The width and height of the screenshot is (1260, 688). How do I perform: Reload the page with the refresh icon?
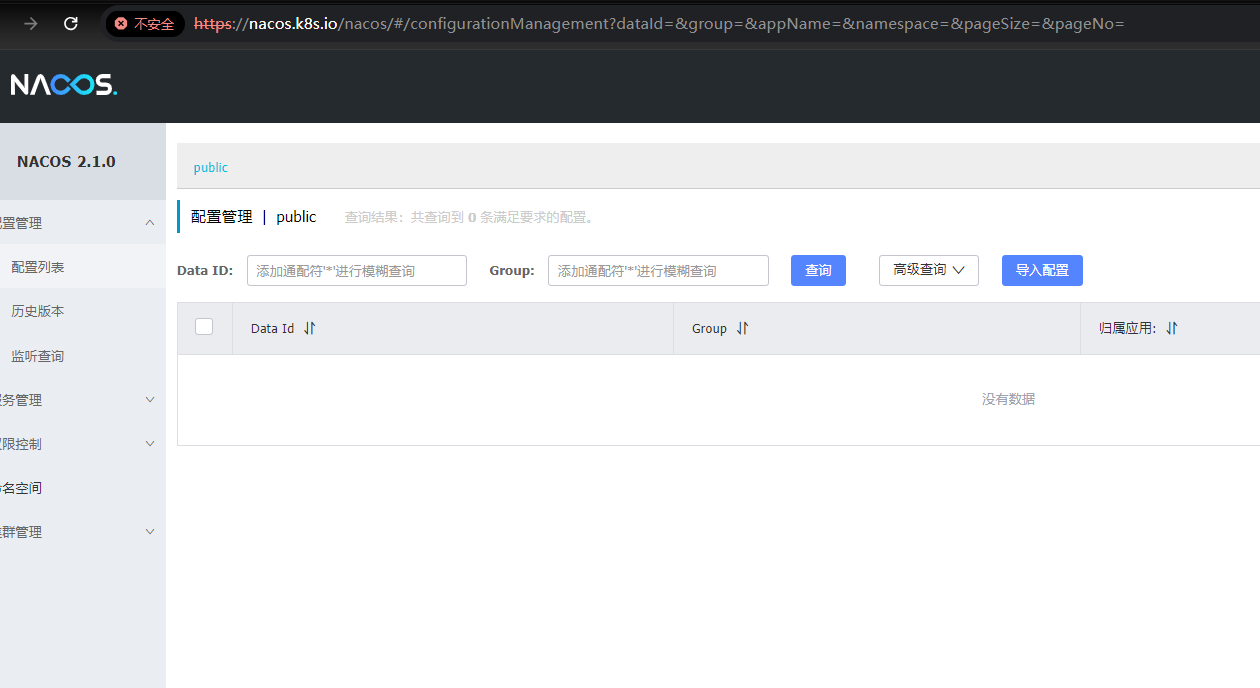[71, 23]
